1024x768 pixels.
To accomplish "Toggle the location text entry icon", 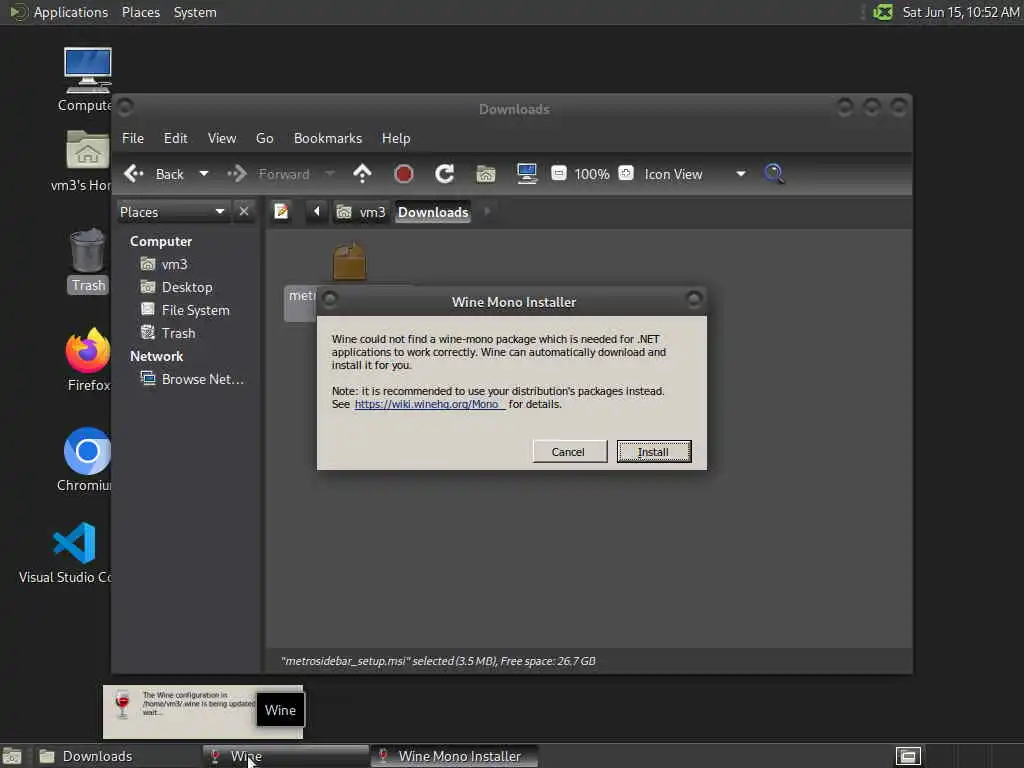I will [x=281, y=212].
